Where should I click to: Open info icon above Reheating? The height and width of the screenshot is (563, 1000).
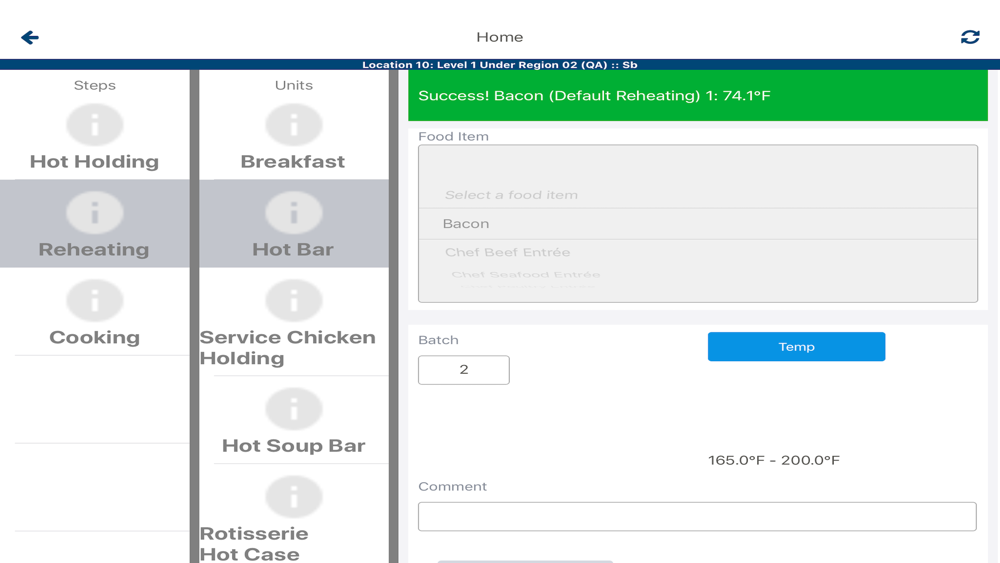click(x=94, y=213)
